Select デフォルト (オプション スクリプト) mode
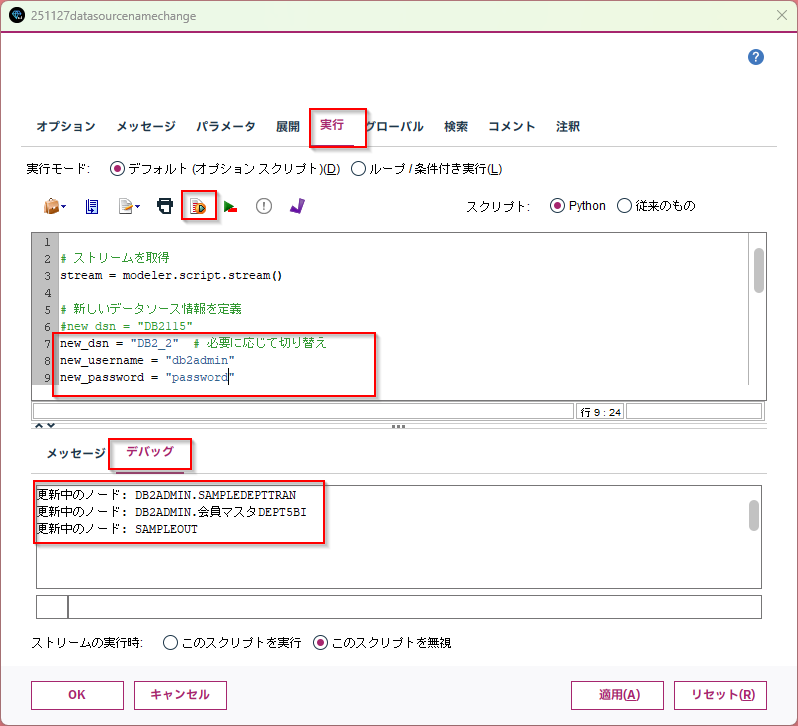 (118, 168)
